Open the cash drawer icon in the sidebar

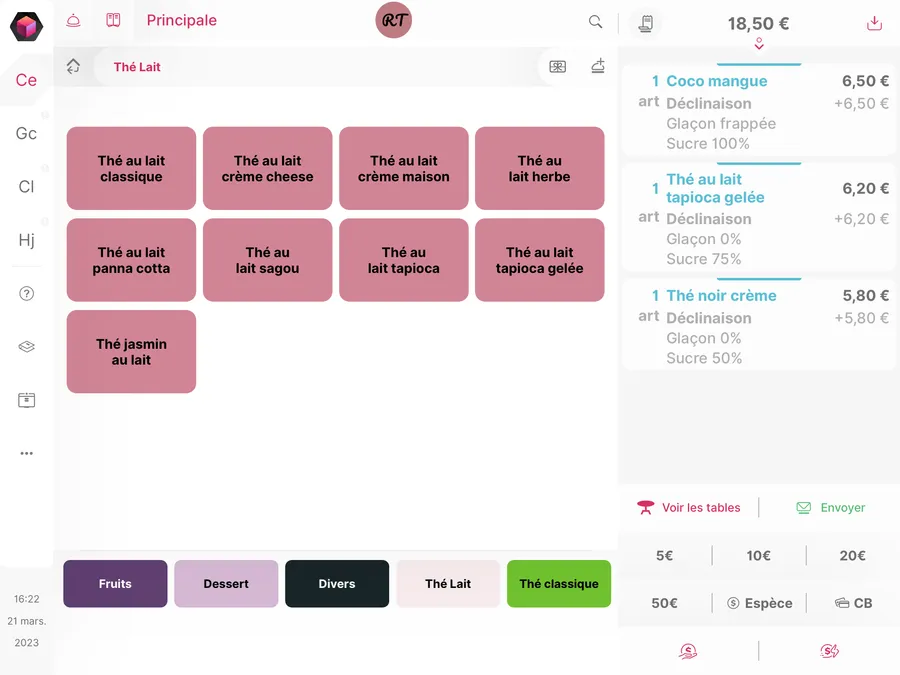[27, 400]
